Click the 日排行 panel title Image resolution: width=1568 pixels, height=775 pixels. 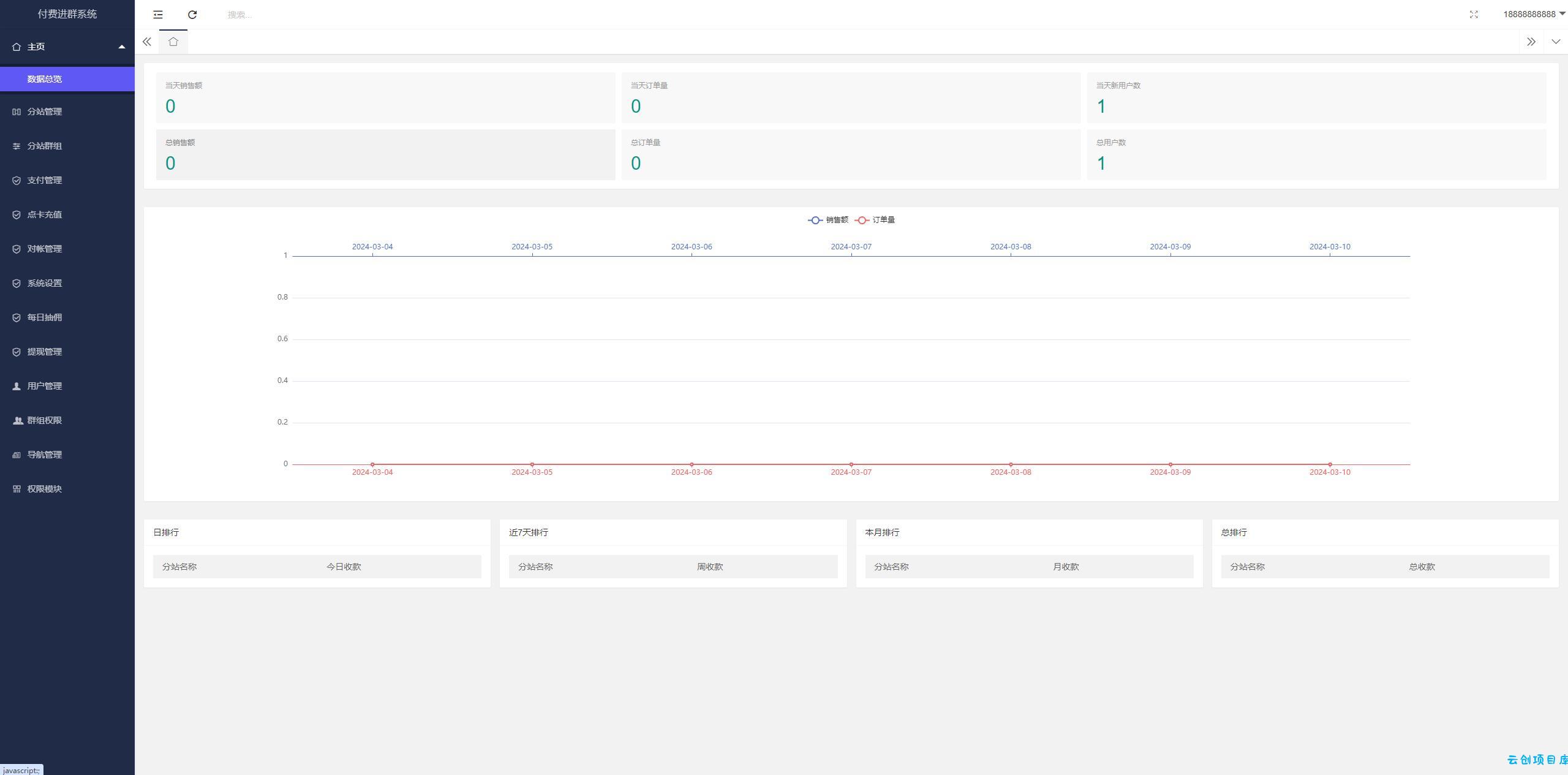click(166, 532)
